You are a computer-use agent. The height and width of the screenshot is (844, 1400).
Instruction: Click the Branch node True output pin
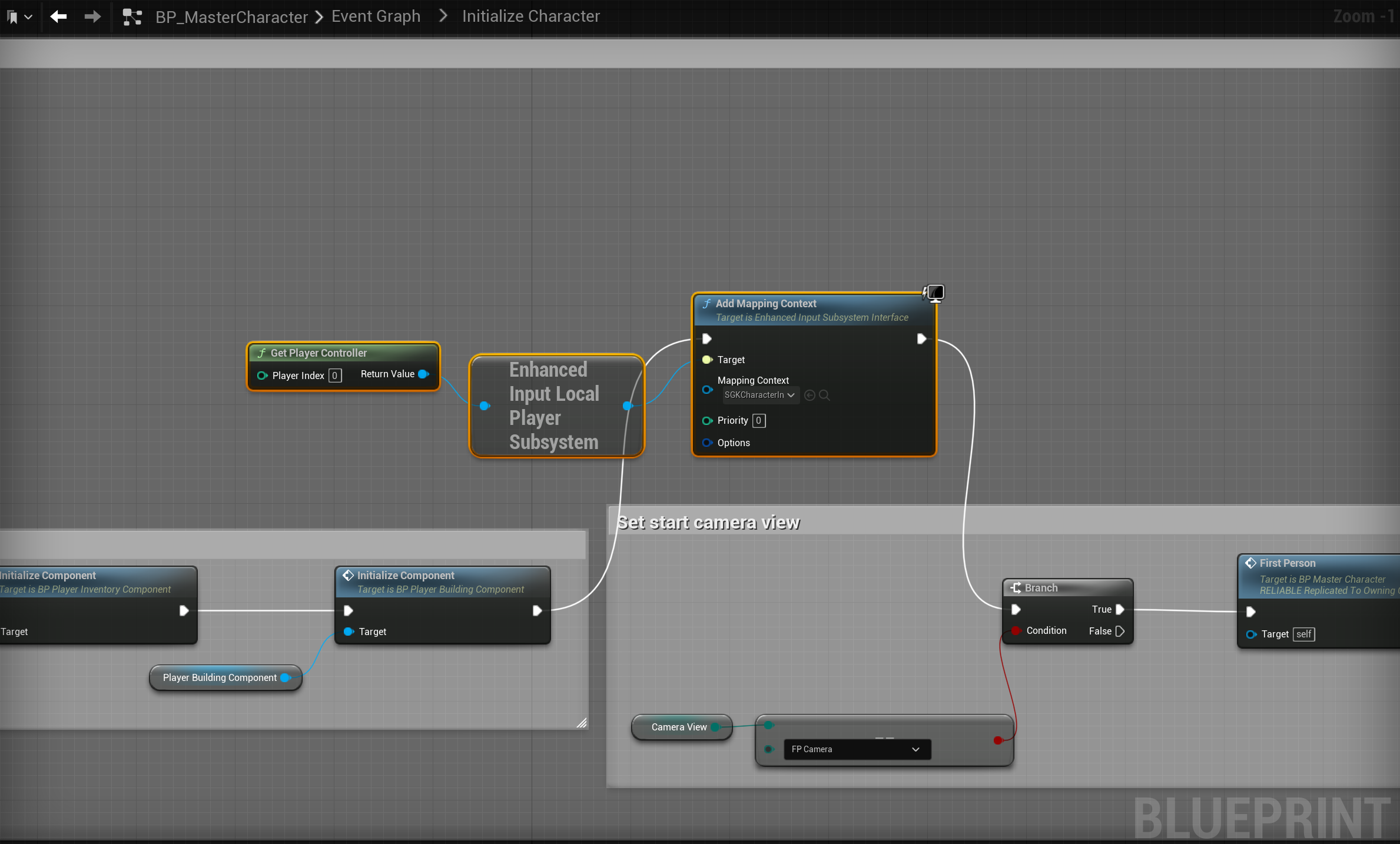coord(1120,609)
